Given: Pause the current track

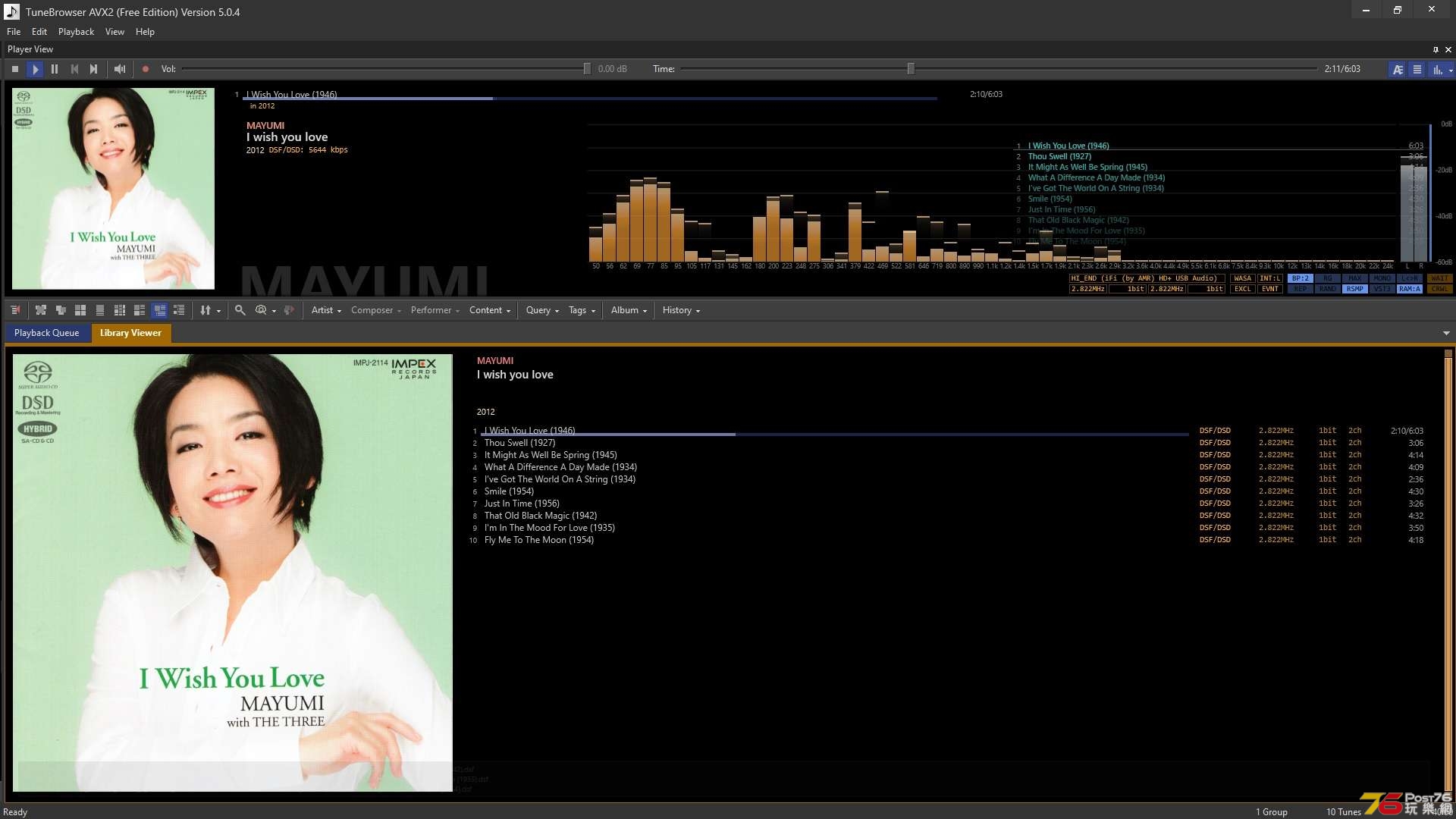Looking at the screenshot, I should (55, 69).
